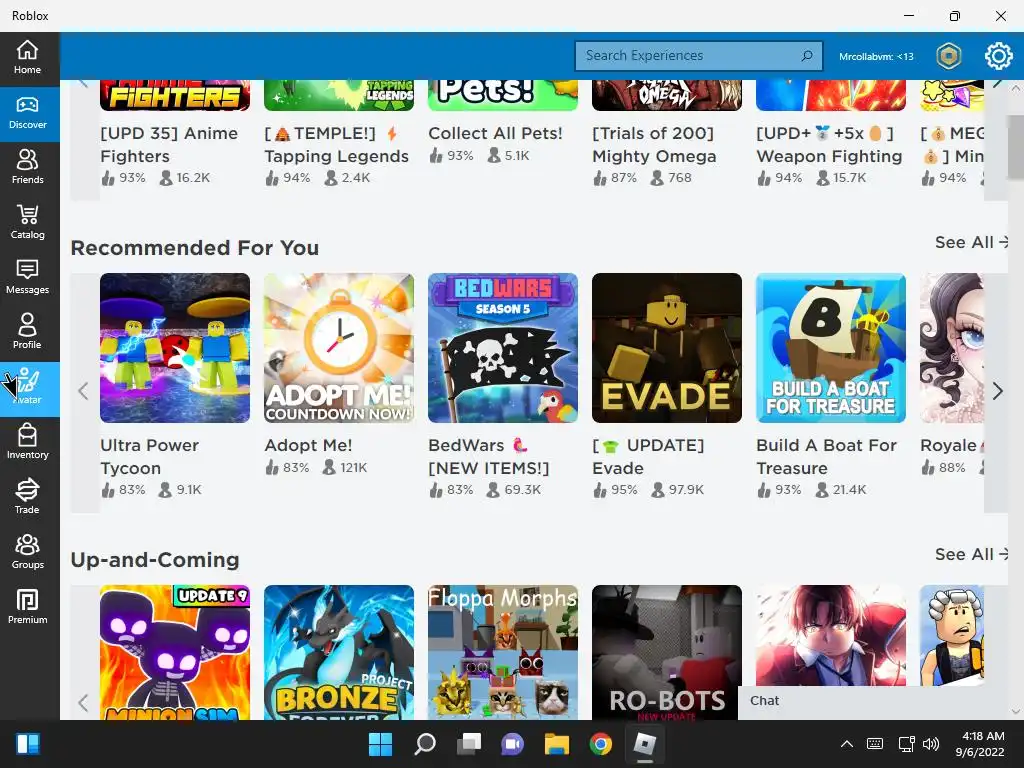The height and width of the screenshot is (768, 1024).
Task: Open the Tapping Legends game title
Action: pyautogui.click(x=336, y=145)
